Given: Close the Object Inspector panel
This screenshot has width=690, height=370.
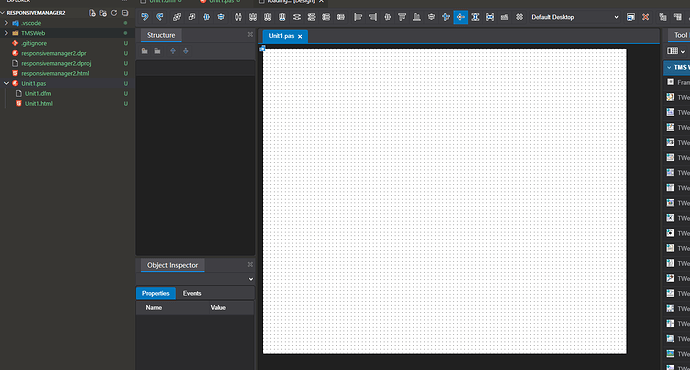Looking at the screenshot, I should coord(250,264).
